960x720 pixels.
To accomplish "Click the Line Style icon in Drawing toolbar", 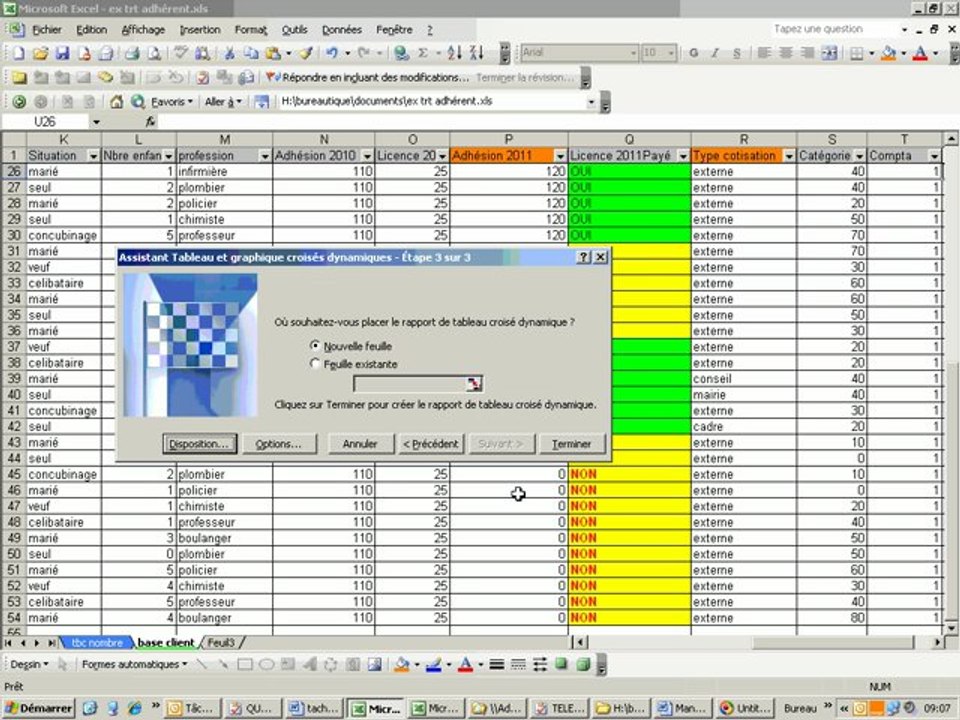I will point(497,664).
